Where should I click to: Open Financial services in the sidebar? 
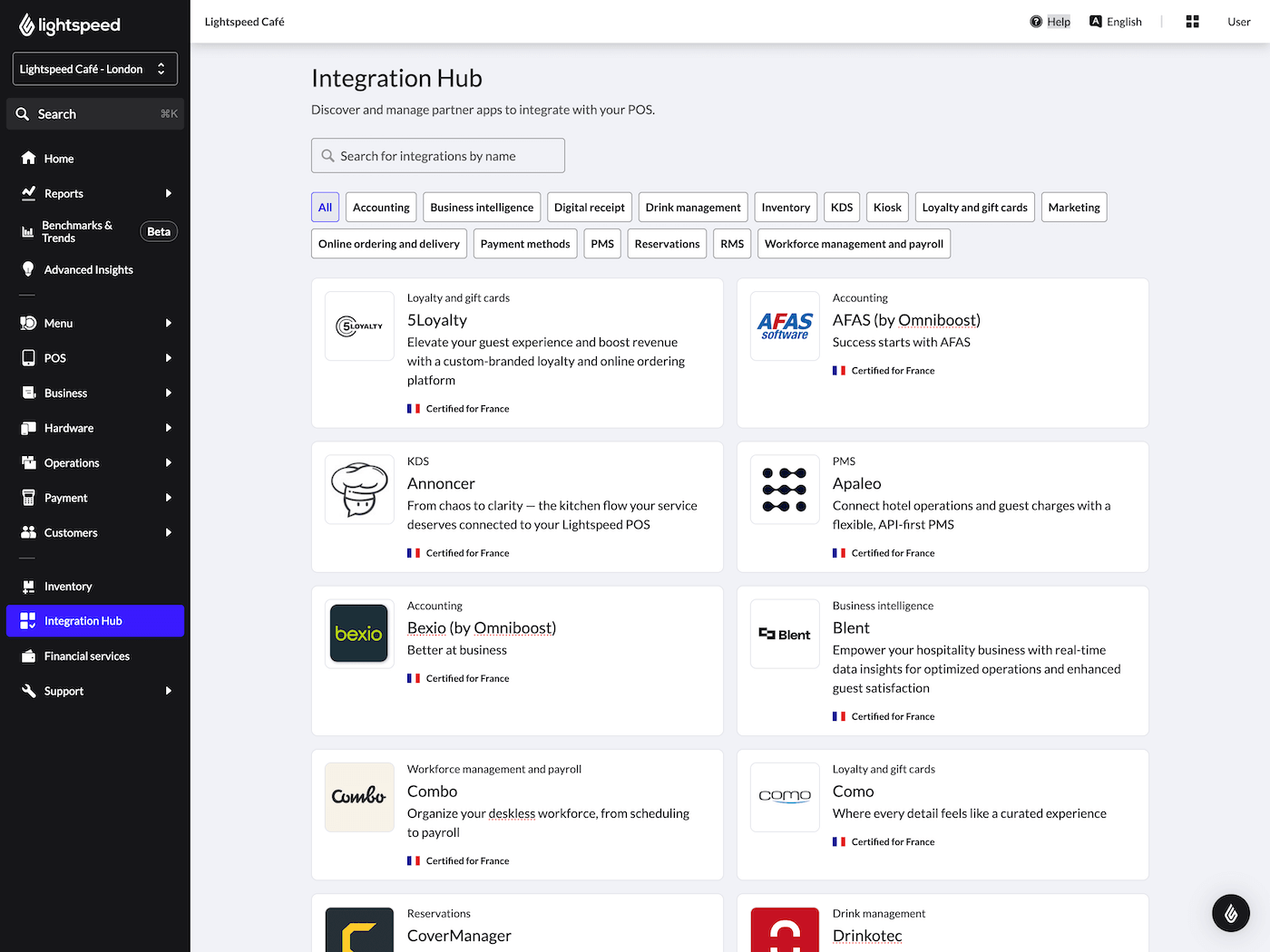85,656
